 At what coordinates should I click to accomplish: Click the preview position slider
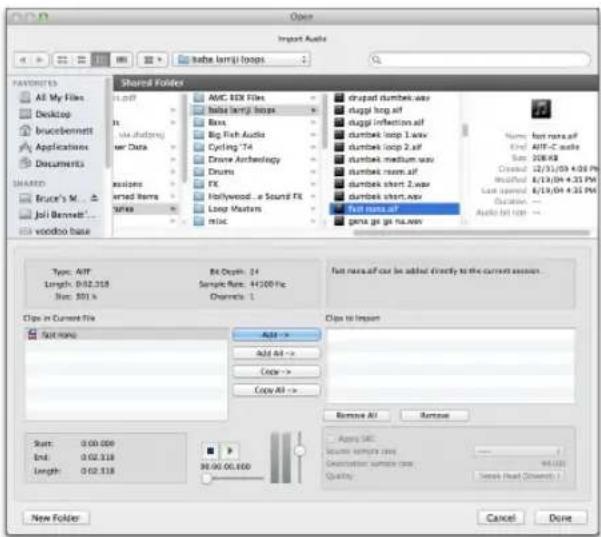tap(233, 478)
